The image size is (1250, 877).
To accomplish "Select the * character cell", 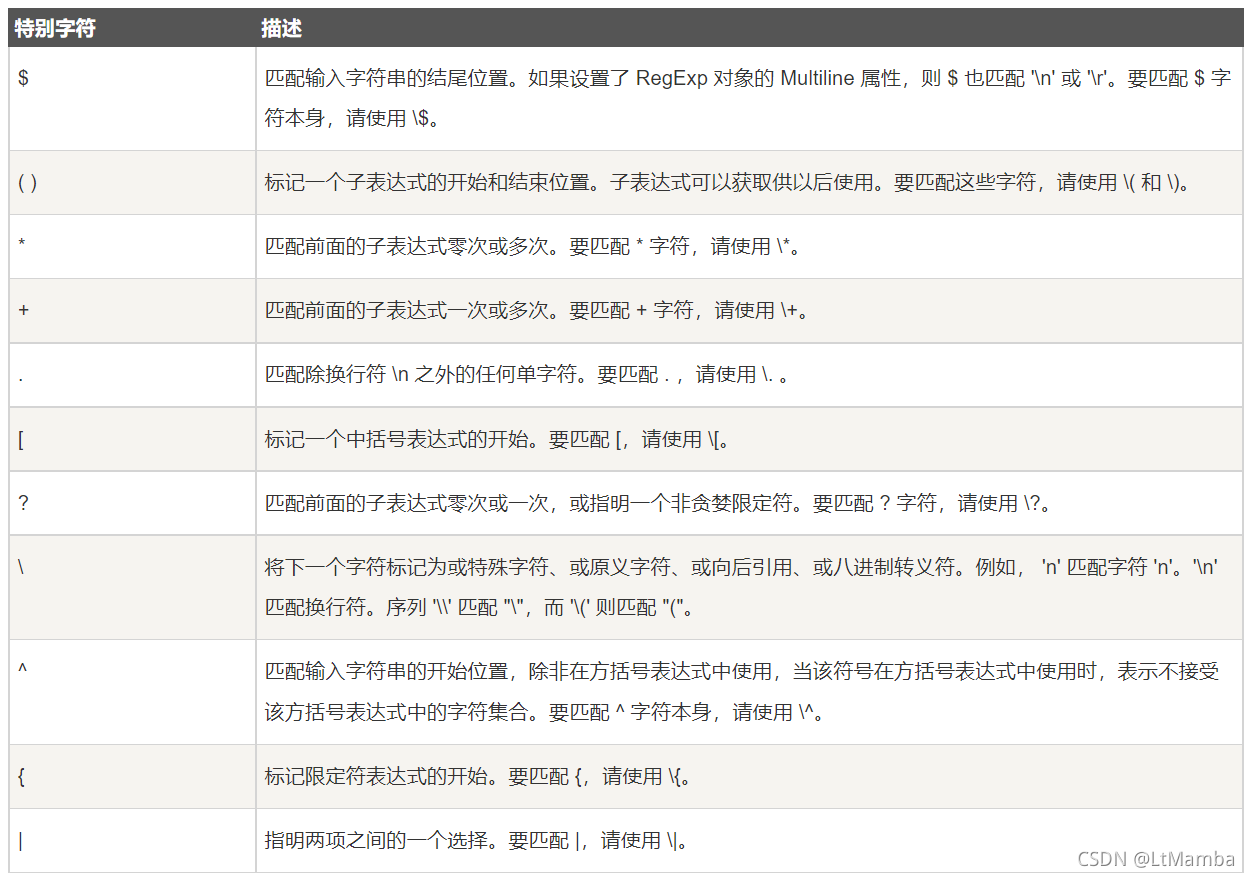I will click(x=132, y=247).
